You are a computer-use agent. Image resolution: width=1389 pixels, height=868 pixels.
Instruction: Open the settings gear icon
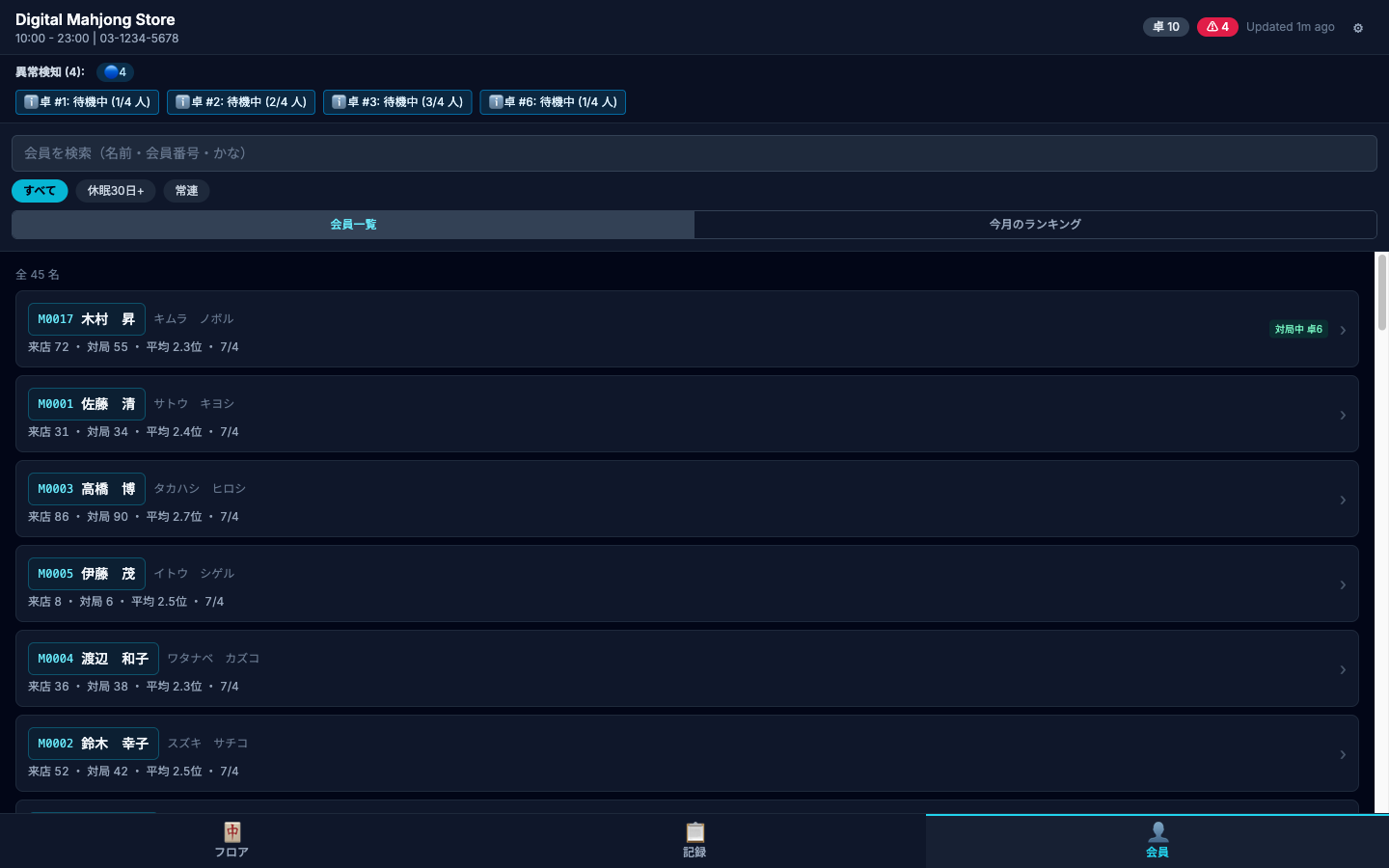1358,28
